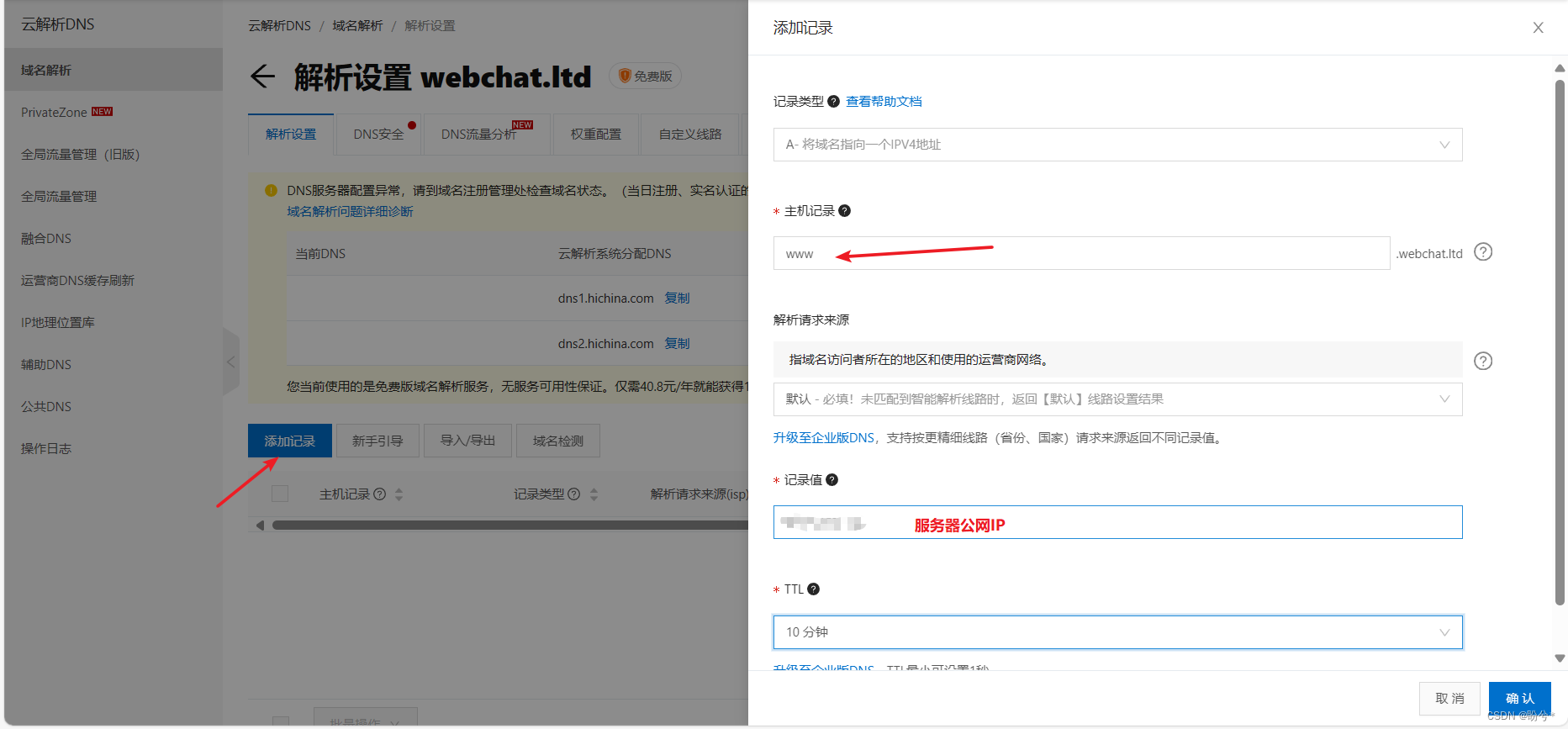Click the records table horizontal scrollbar
The height and width of the screenshot is (729, 1568).
tap(509, 526)
